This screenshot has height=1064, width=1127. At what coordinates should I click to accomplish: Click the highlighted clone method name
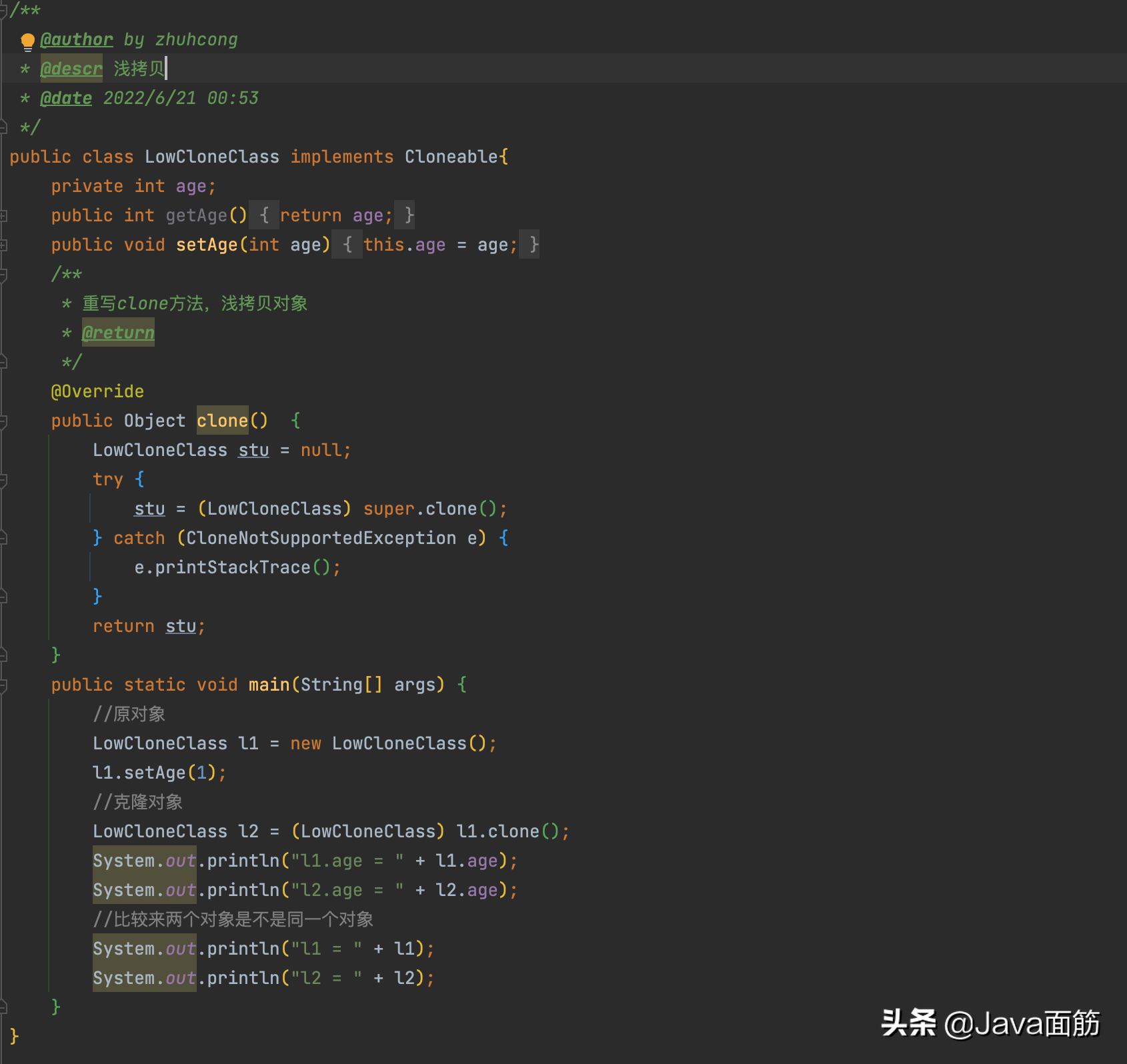[x=222, y=421]
